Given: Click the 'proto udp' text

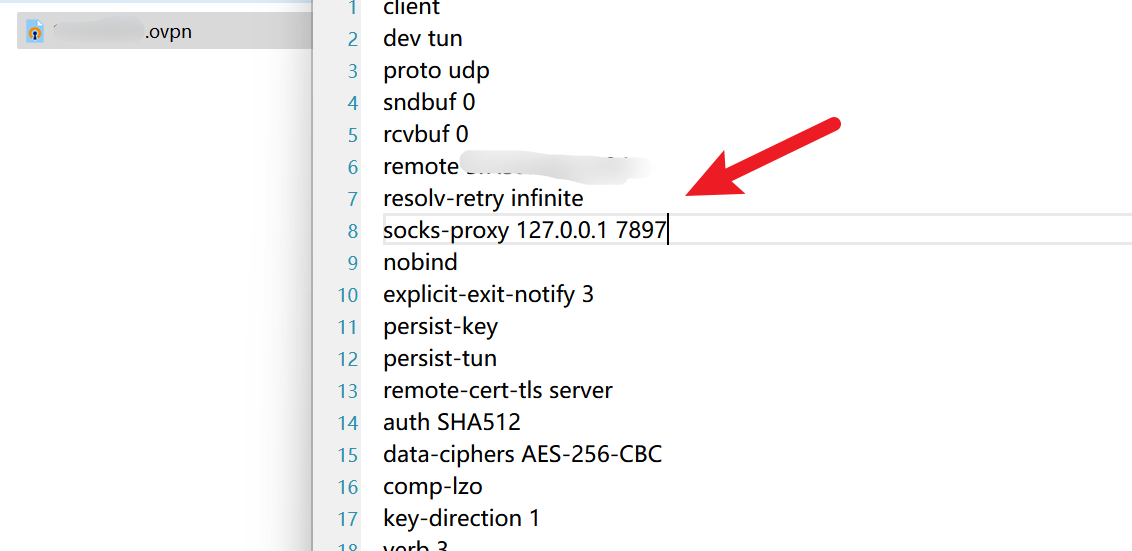Looking at the screenshot, I should click(436, 71).
